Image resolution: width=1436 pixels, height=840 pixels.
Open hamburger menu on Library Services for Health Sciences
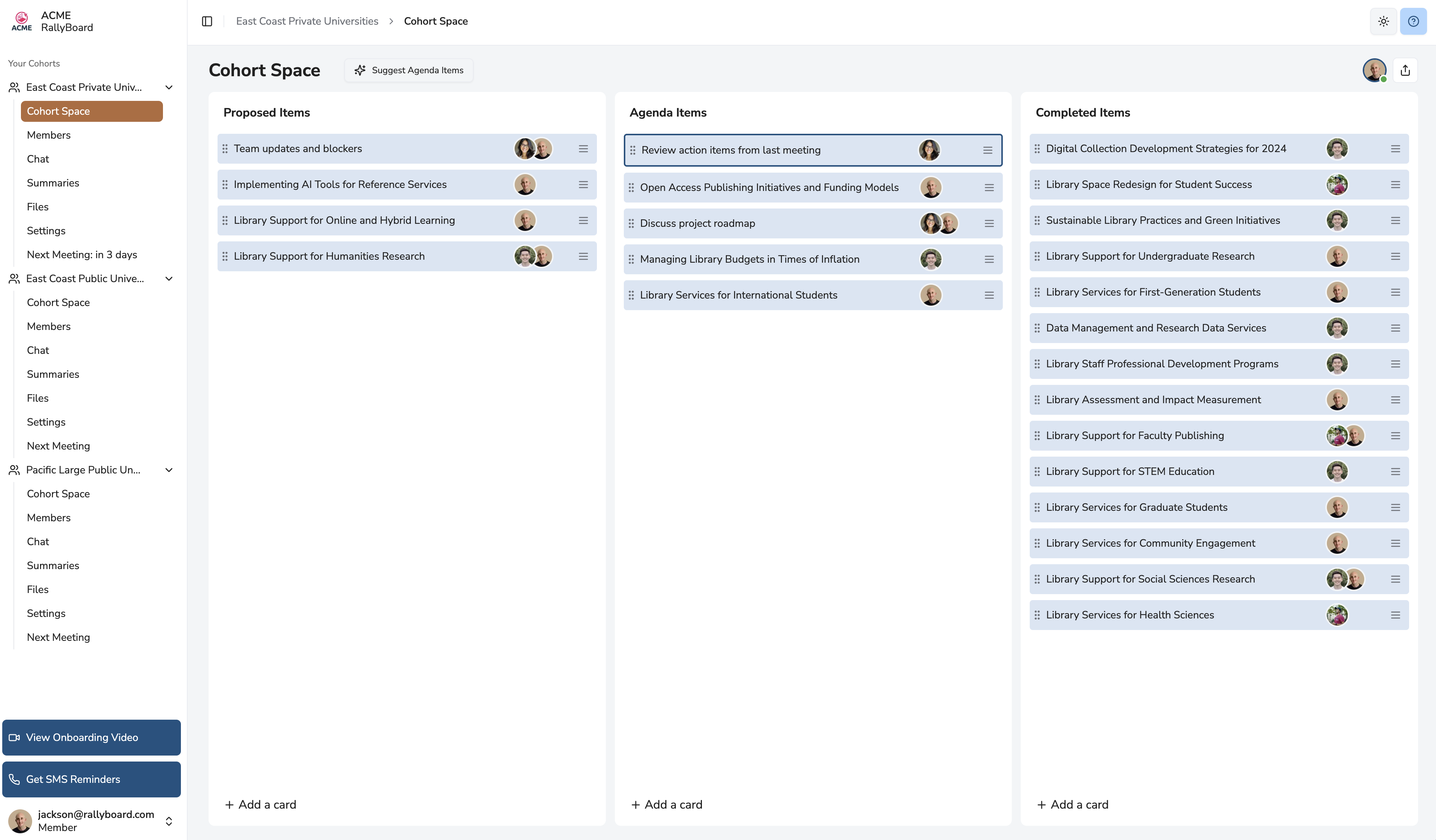[1395, 615]
